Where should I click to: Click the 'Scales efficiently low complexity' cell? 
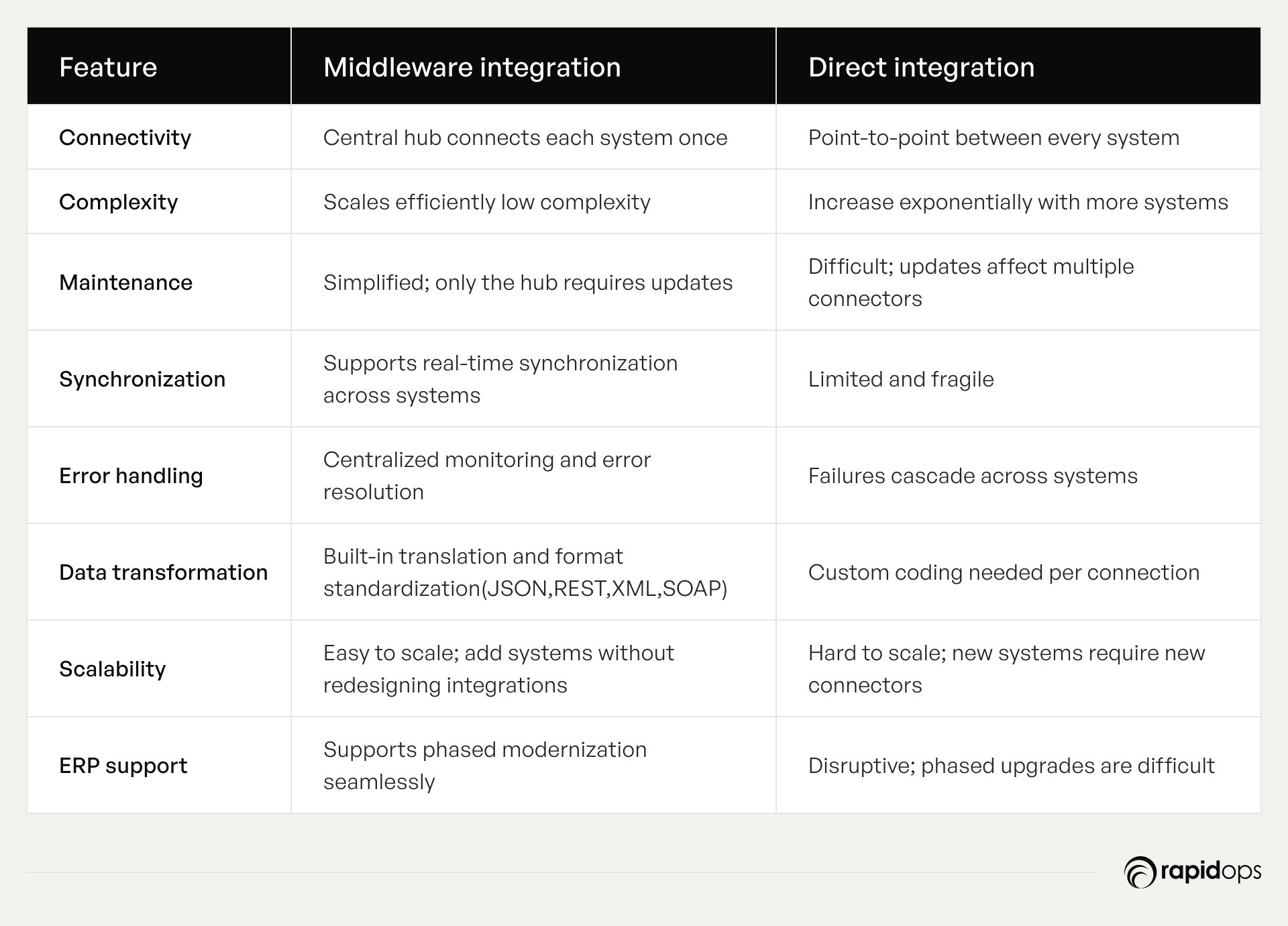pyautogui.click(x=486, y=202)
